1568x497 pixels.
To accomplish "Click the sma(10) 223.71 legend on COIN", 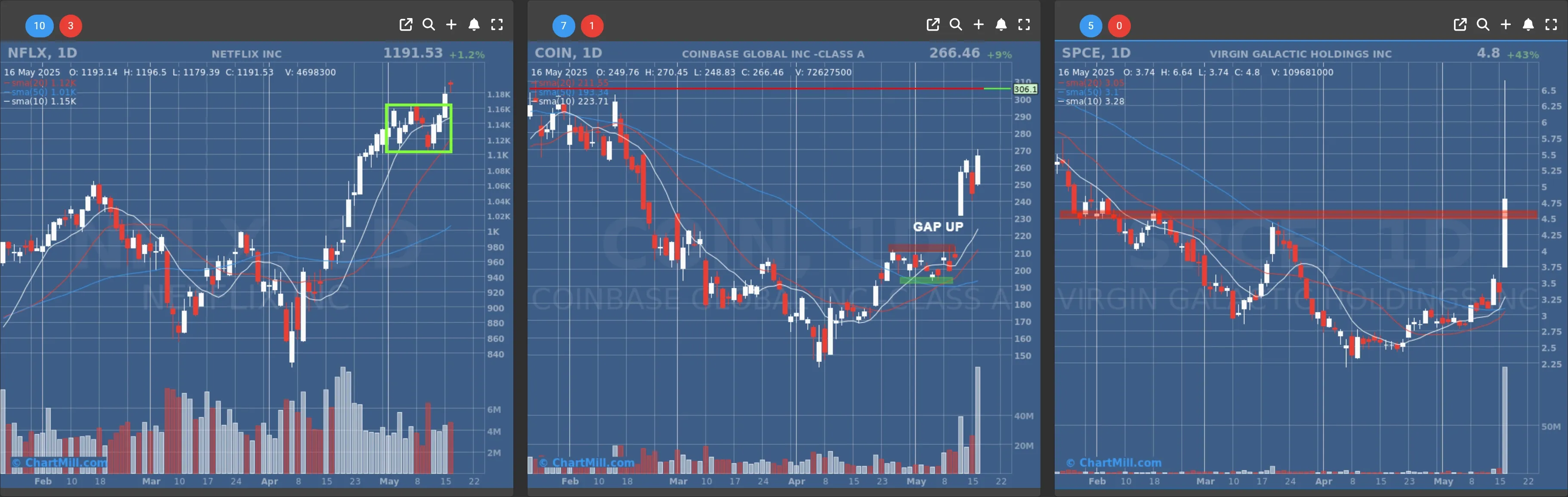I will [x=570, y=101].
